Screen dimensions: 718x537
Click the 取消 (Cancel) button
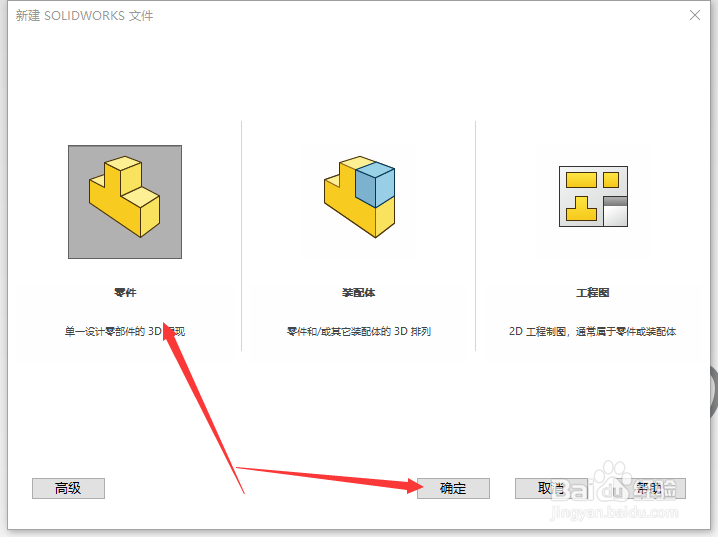[x=551, y=488]
